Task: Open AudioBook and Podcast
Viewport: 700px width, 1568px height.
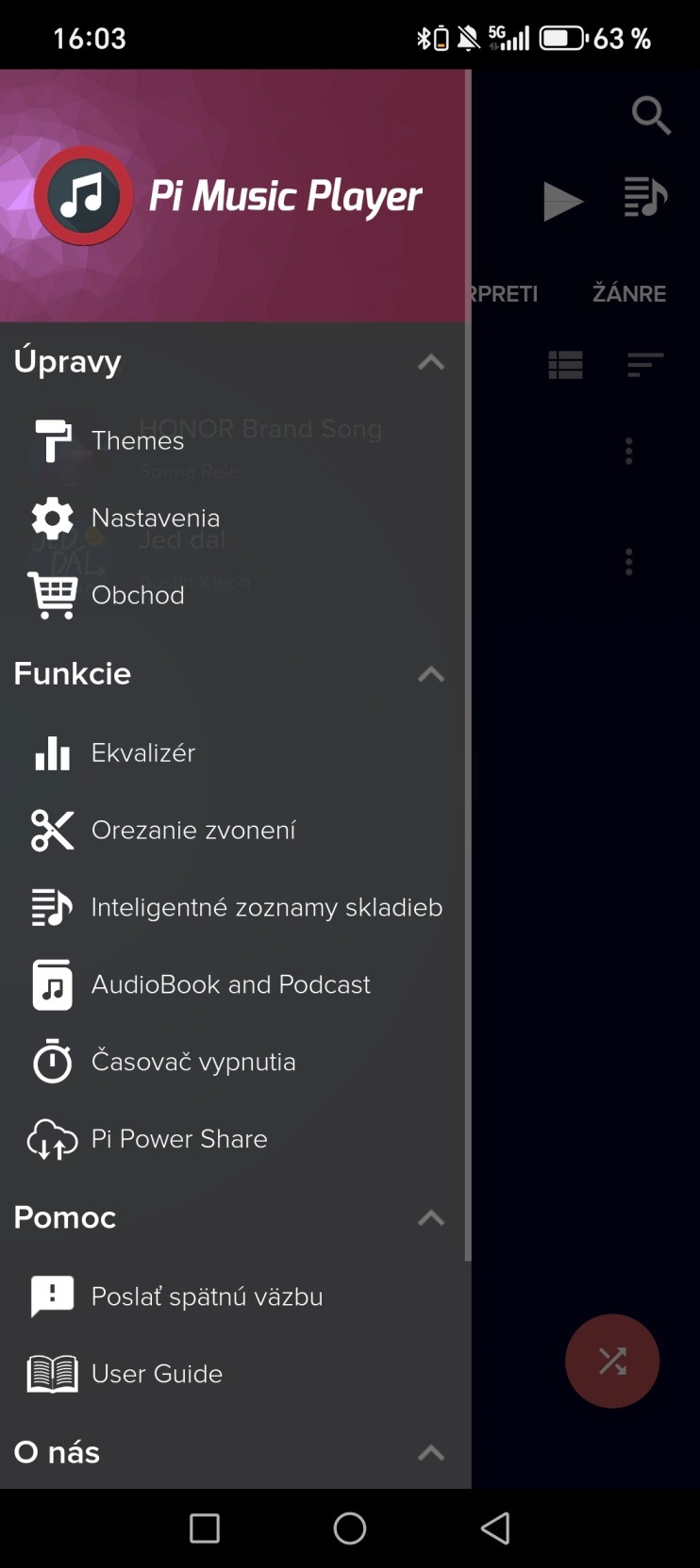Action: coord(230,985)
